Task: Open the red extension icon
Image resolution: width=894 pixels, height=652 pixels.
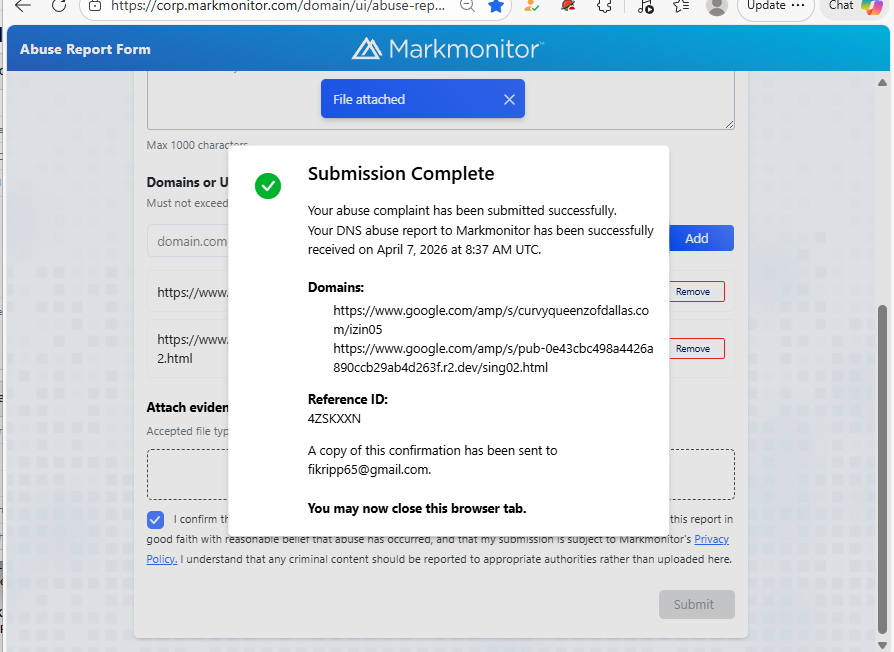Action: click(568, 6)
